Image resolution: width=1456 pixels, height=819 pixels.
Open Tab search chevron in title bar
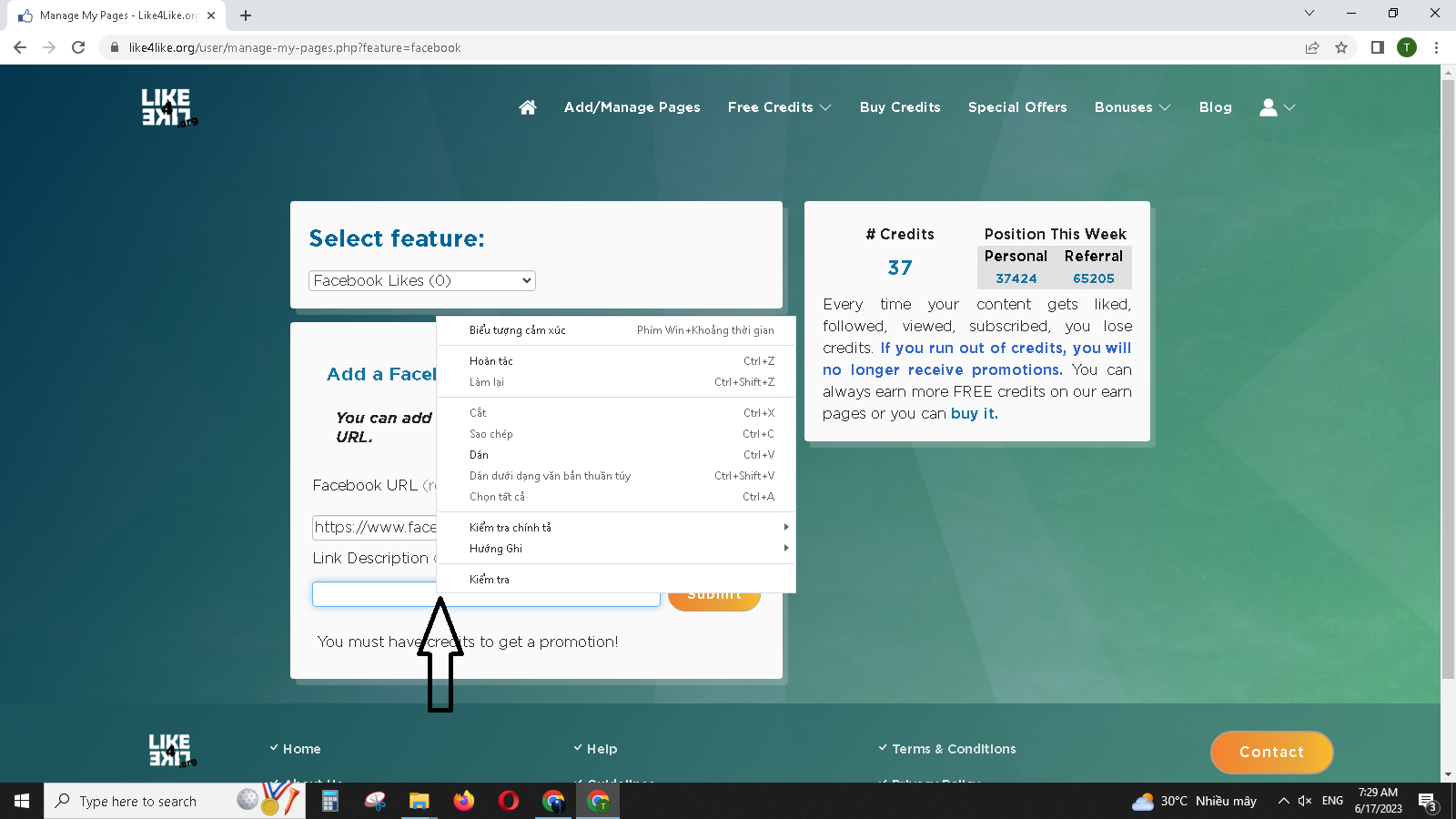pos(1309,13)
